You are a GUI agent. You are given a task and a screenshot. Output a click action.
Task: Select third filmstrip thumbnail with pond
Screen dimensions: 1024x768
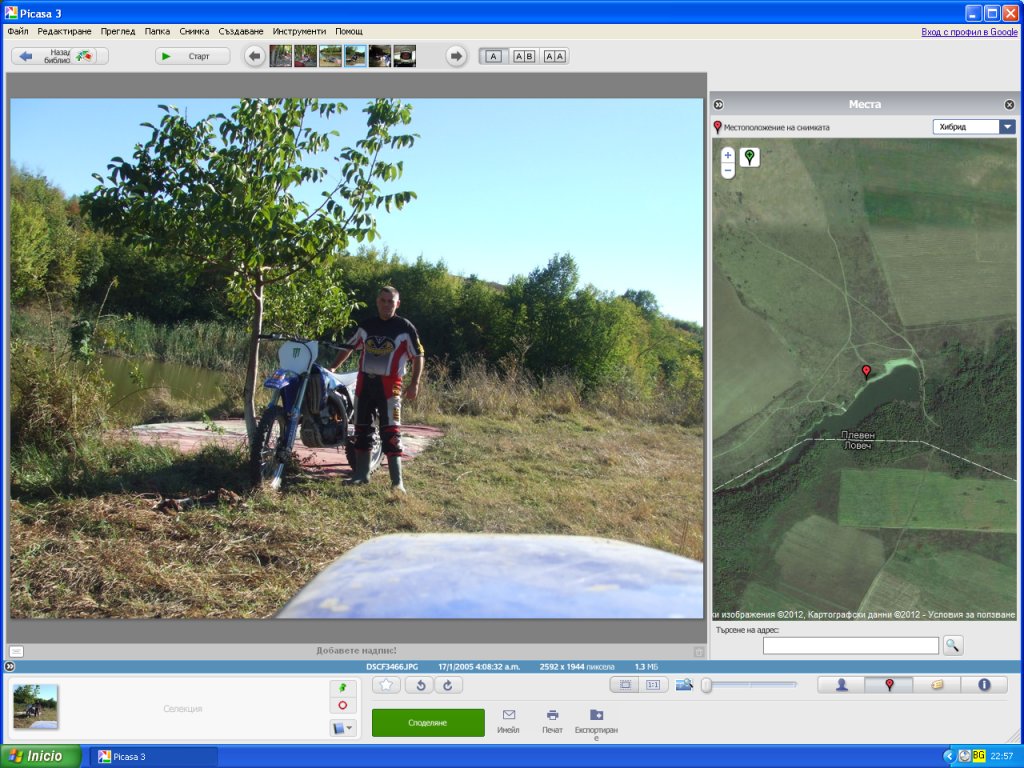(330, 56)
